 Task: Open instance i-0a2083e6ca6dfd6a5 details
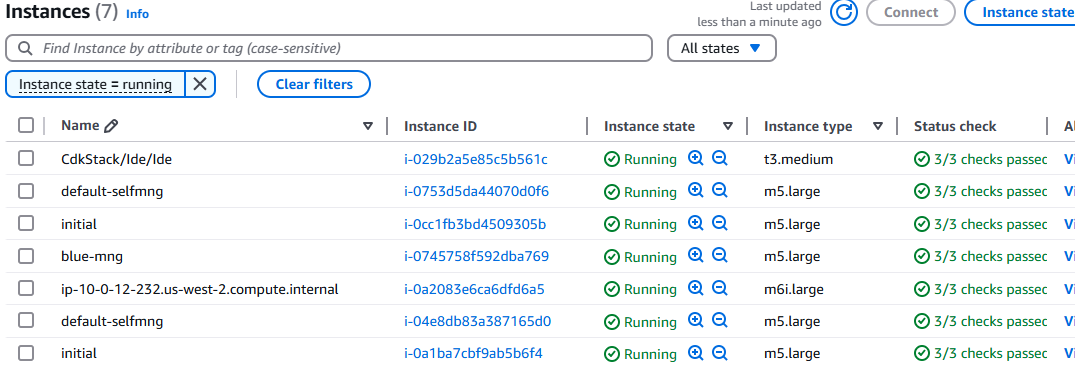pyautogui.click(x=474, y=289)
